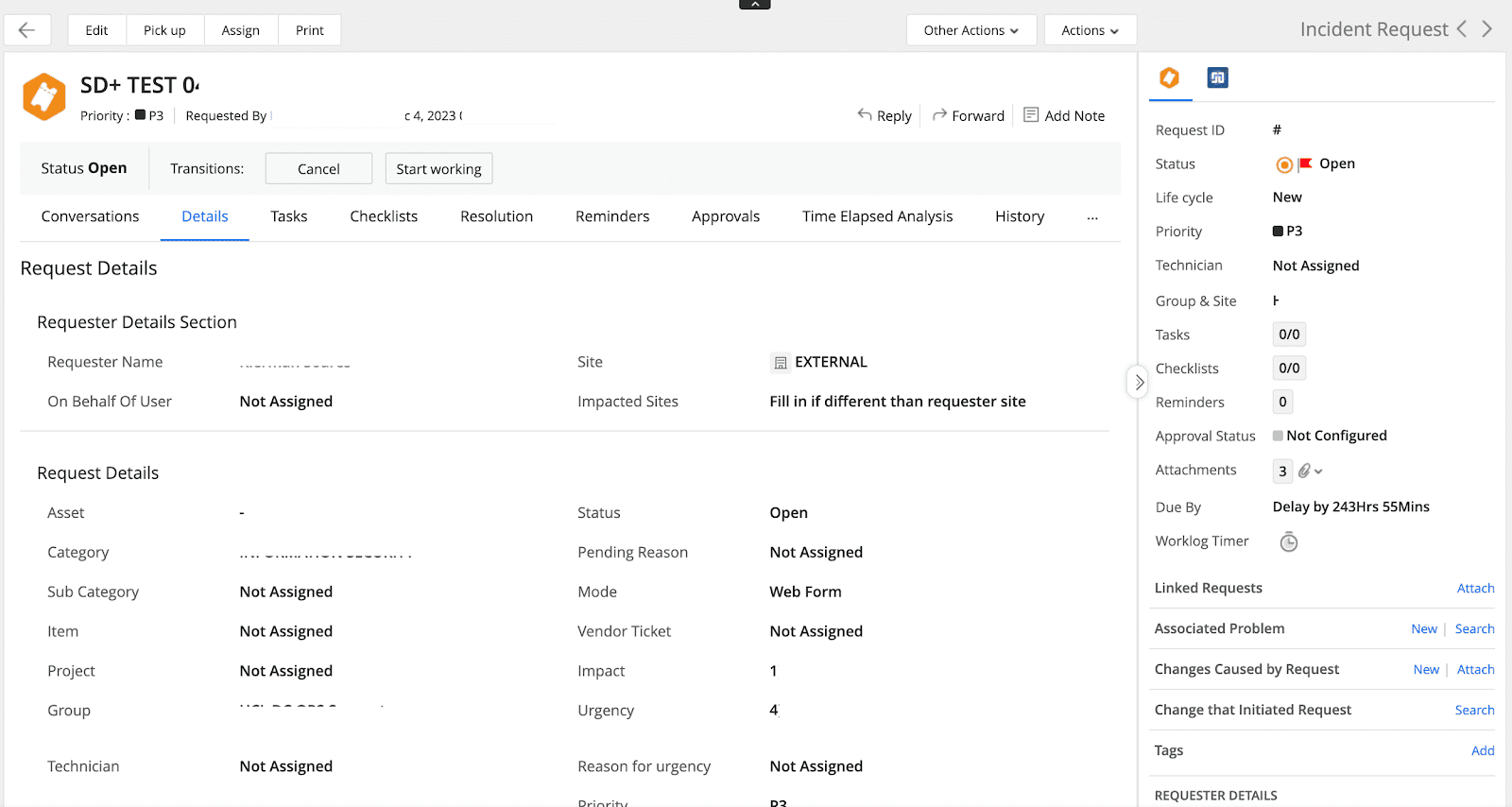Open the orange request details panel icon

pyautogui.click(x=1169, y=77)
